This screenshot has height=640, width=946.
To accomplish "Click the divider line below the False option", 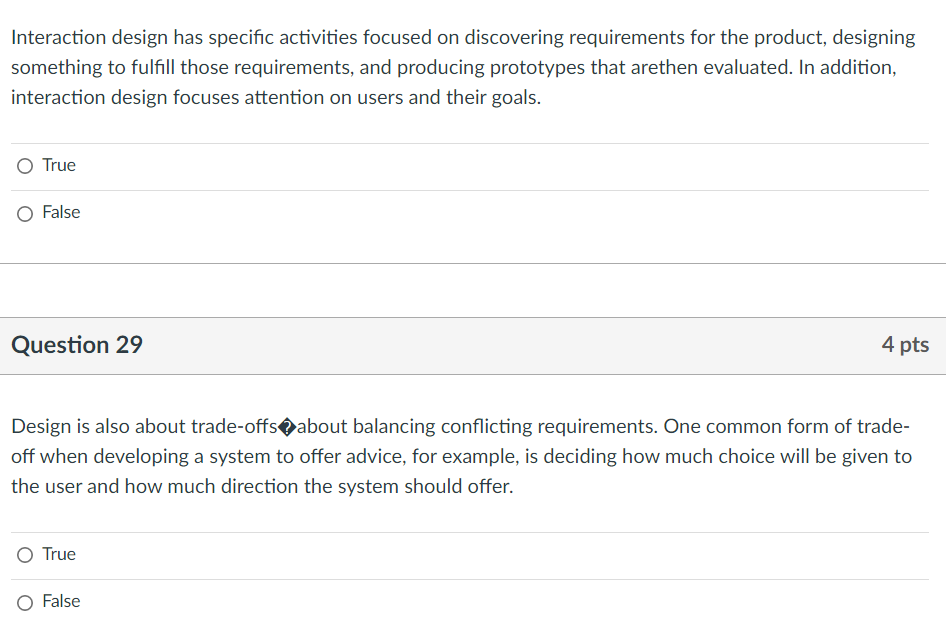I will (473, 262).
